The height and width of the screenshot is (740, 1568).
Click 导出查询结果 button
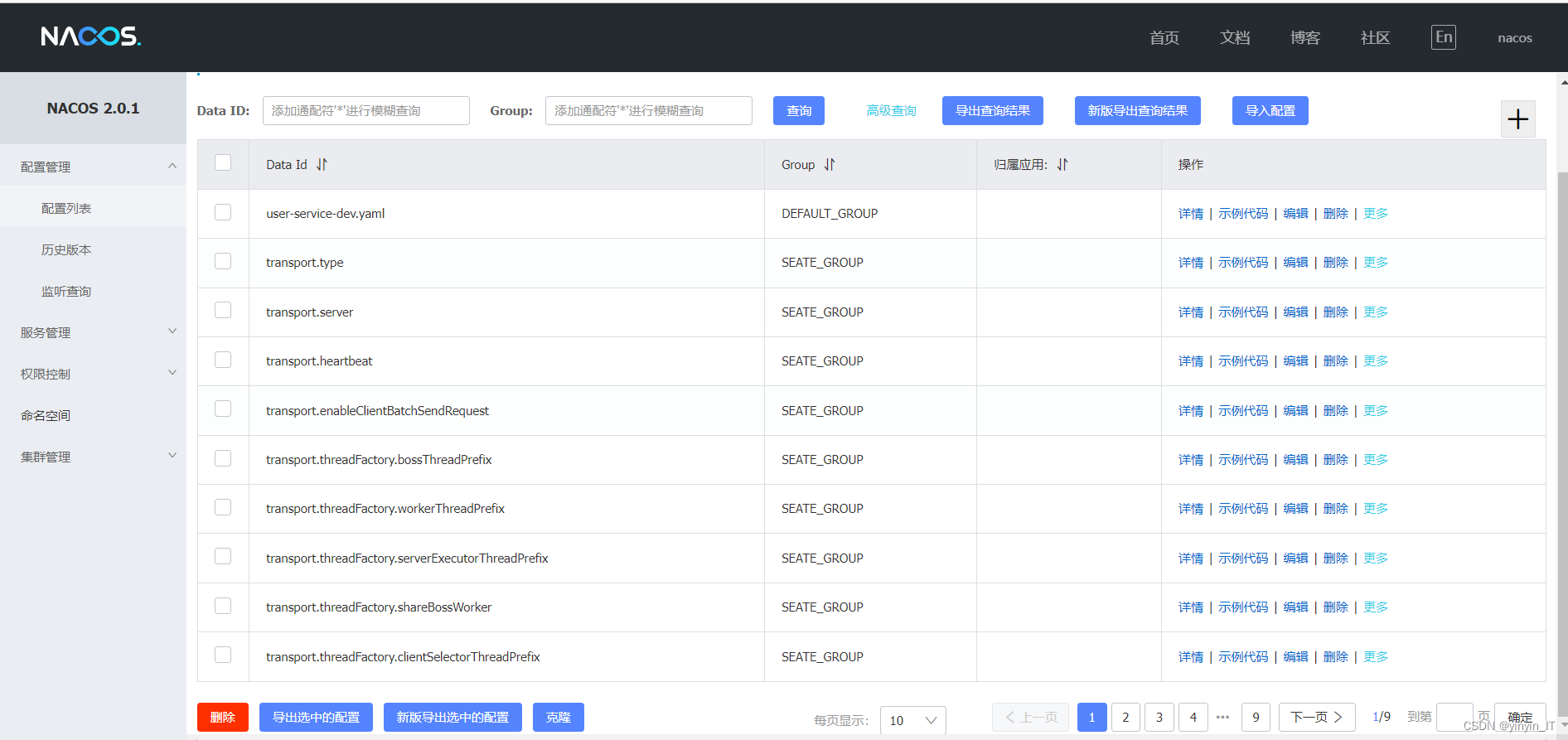point(993,111)
